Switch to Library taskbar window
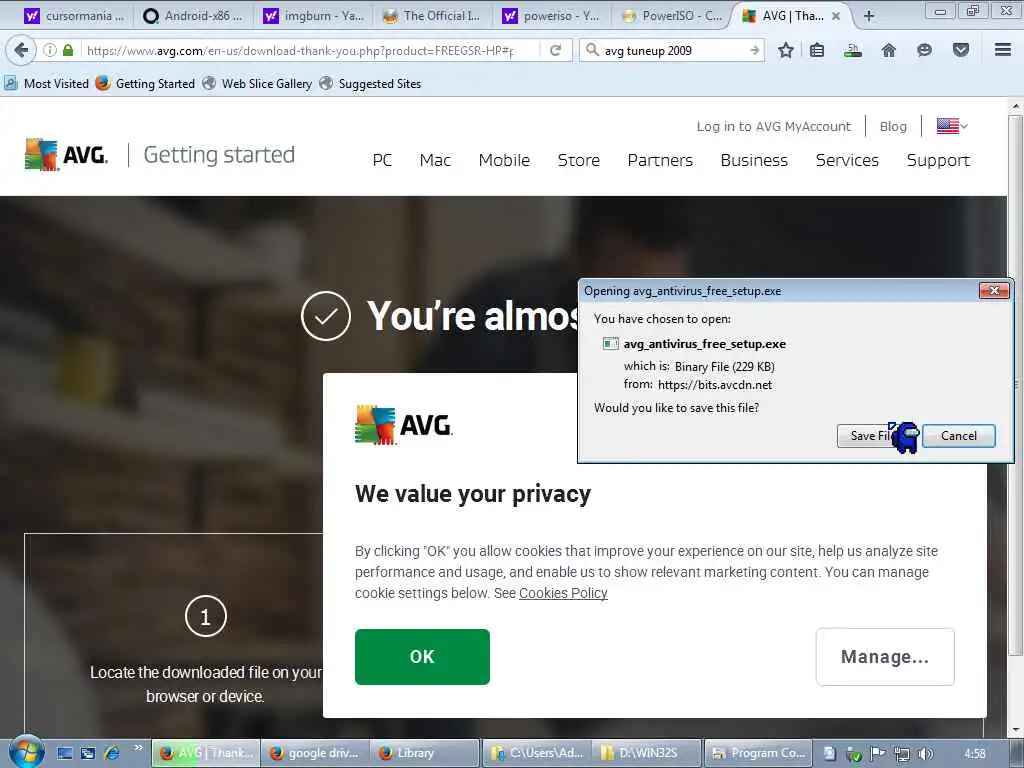 (x=424, y=753)
